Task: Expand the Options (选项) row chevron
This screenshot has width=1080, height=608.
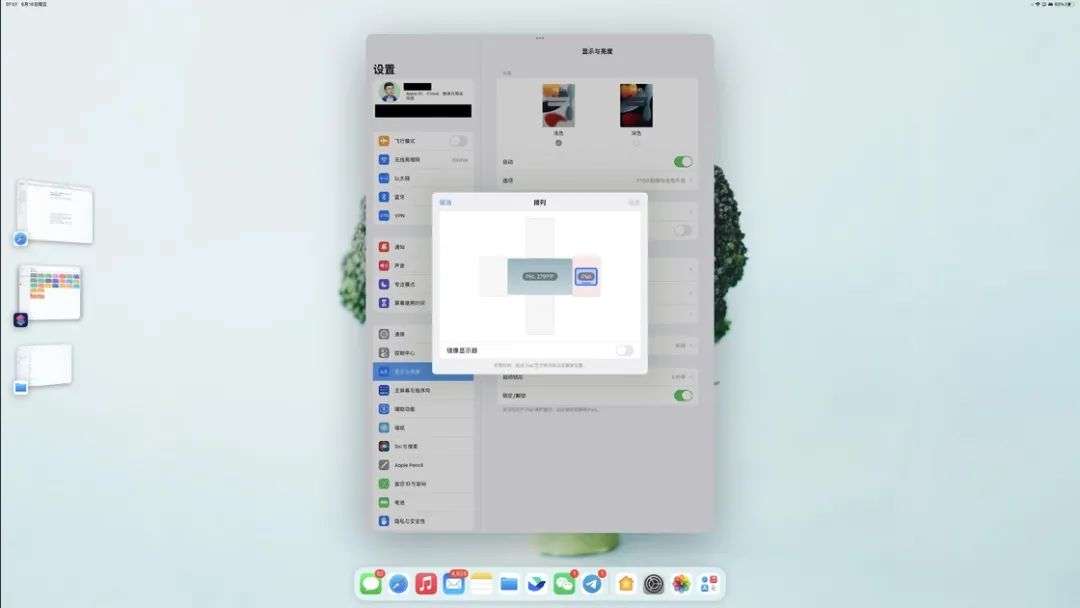Action: click(x=690, y=180)
